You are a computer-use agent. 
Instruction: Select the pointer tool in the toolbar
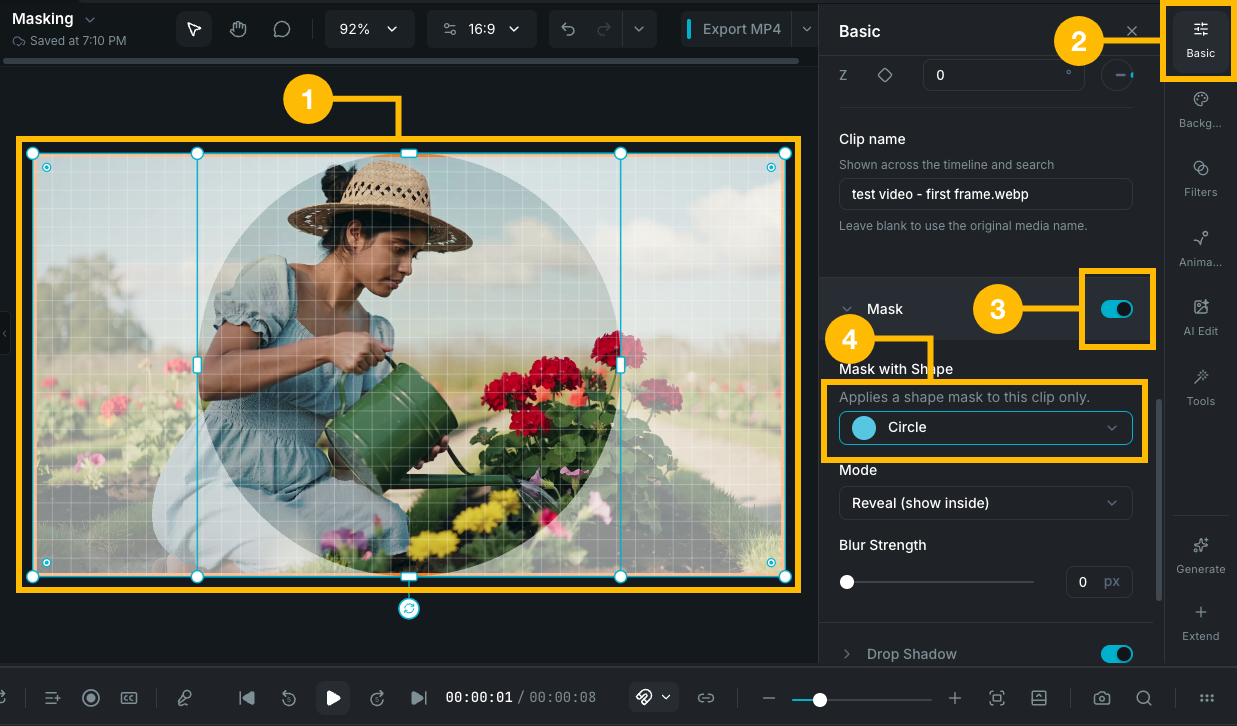[193, 29]
